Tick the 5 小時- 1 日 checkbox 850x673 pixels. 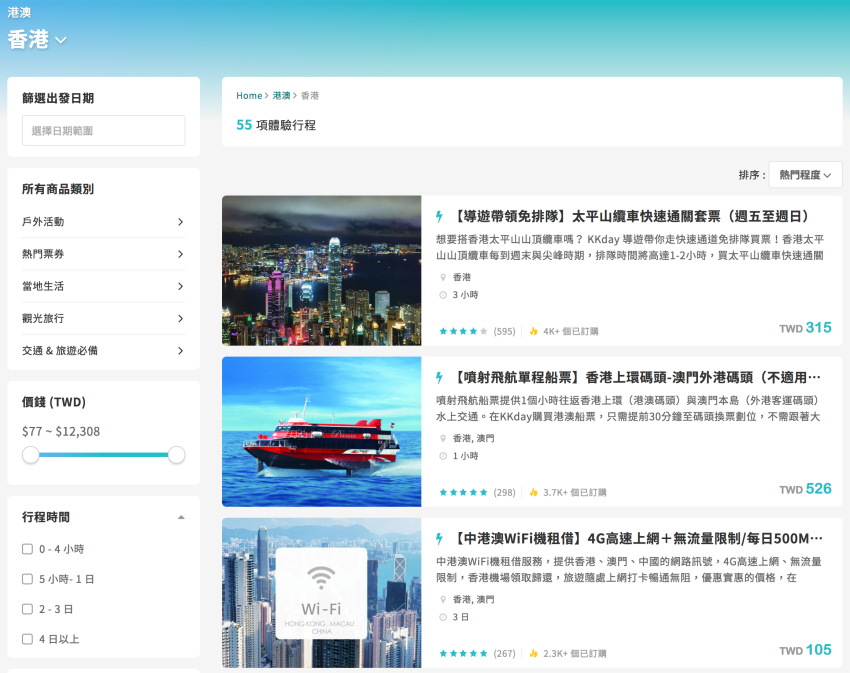click(x=28, y=579)
